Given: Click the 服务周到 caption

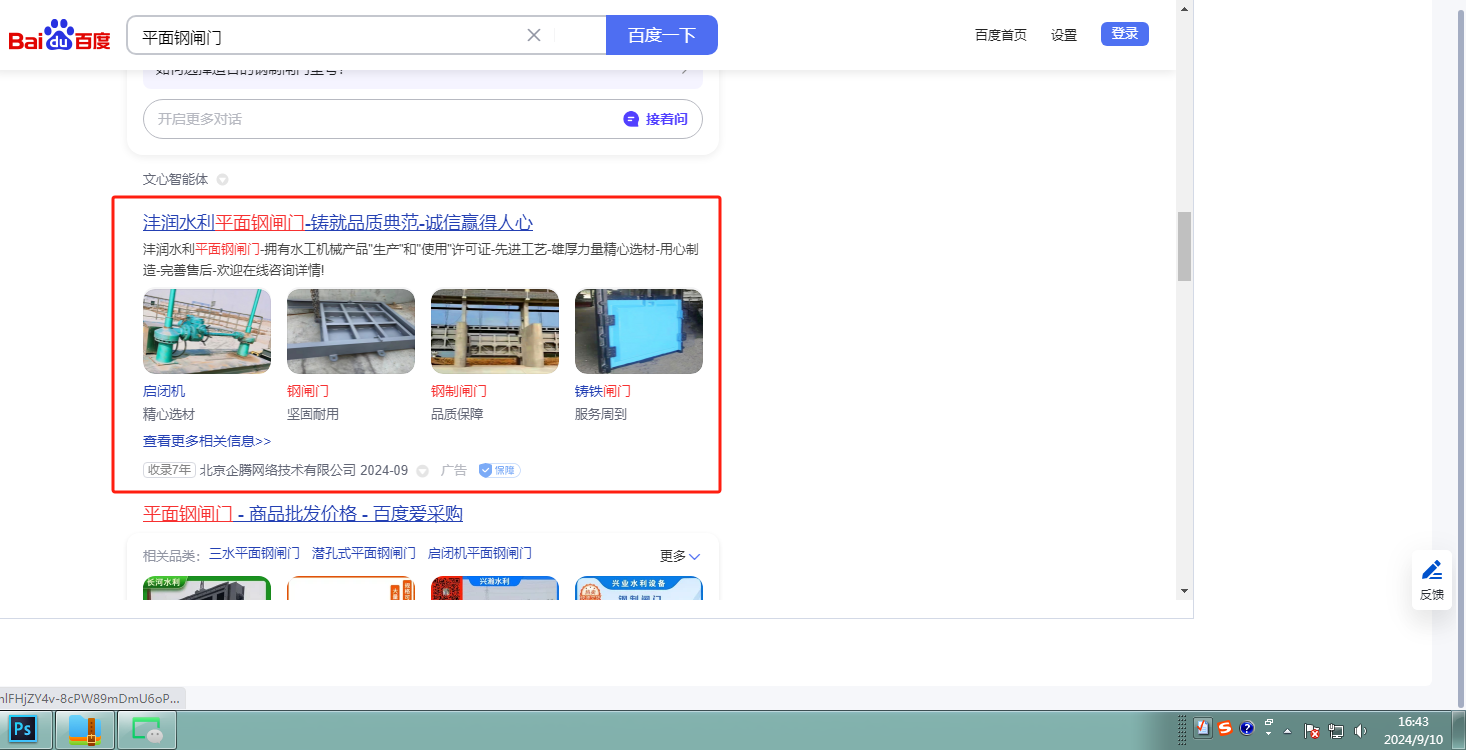Looking at the screenshot, I should click(x=601, y=414).
